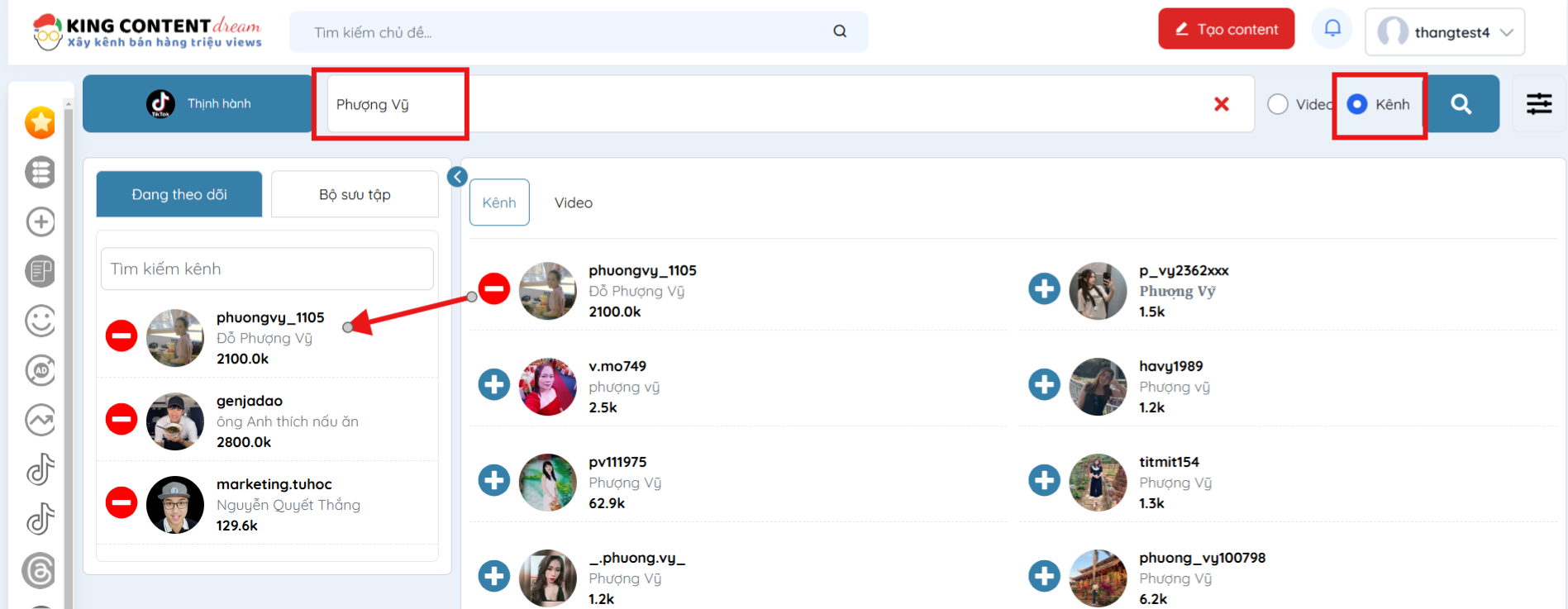Open the Threads icon in sidebar
The width and height of the screenshot is (1568, 609).
[40, 571]
